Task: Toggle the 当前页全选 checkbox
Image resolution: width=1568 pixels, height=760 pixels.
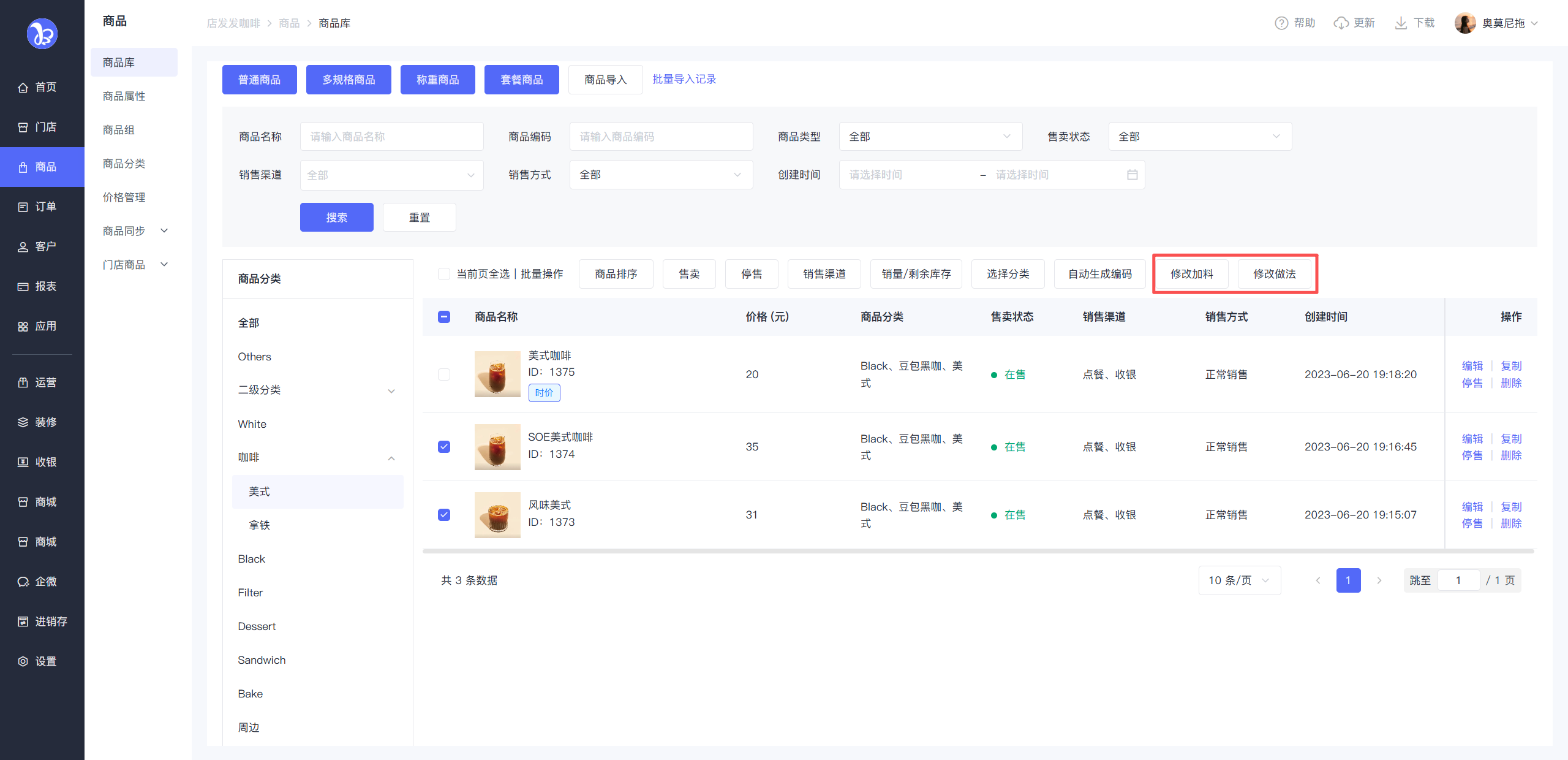Action: (x=444, y=274)
